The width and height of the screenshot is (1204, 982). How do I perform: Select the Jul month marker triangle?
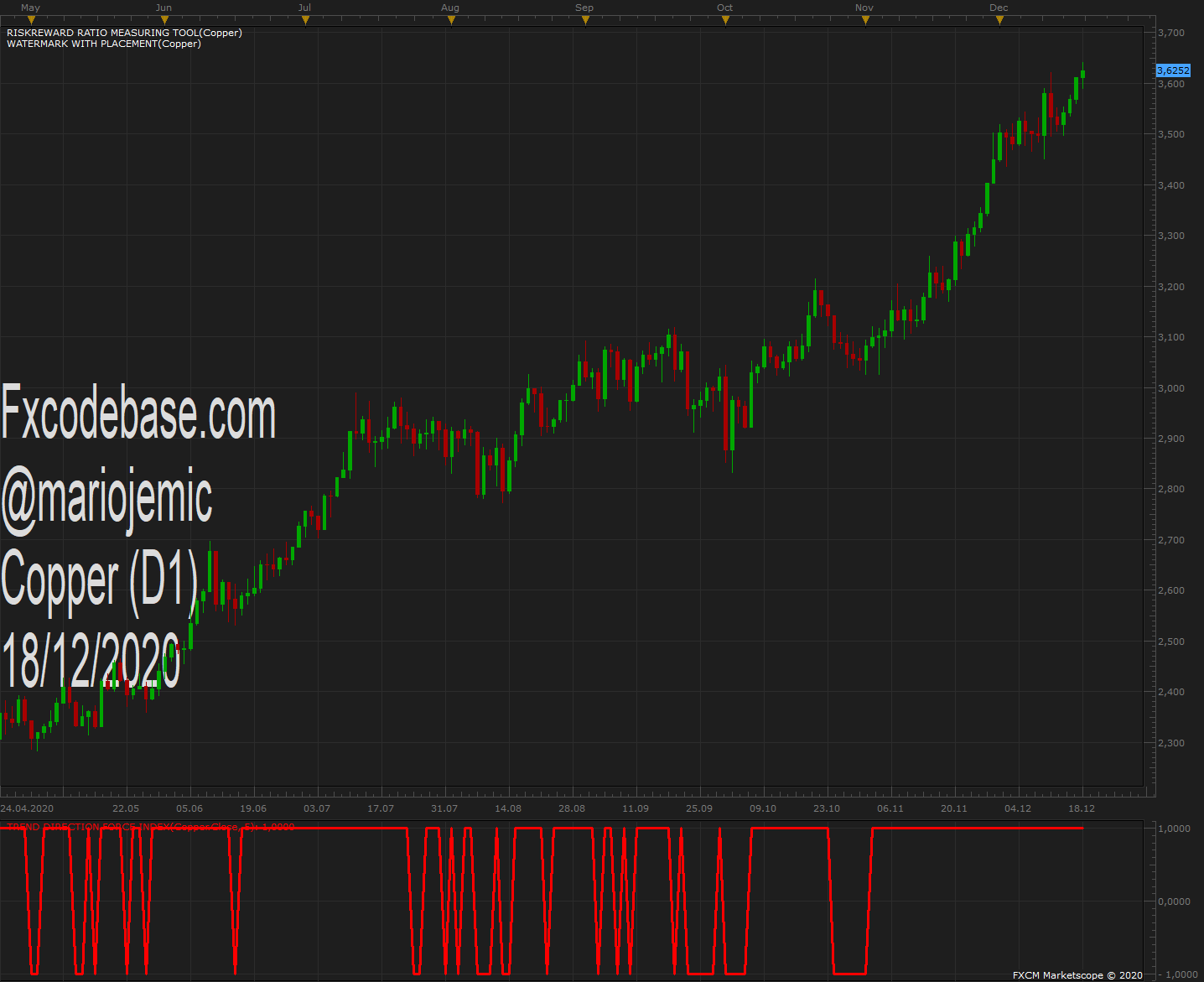click(x=305, y=20)
